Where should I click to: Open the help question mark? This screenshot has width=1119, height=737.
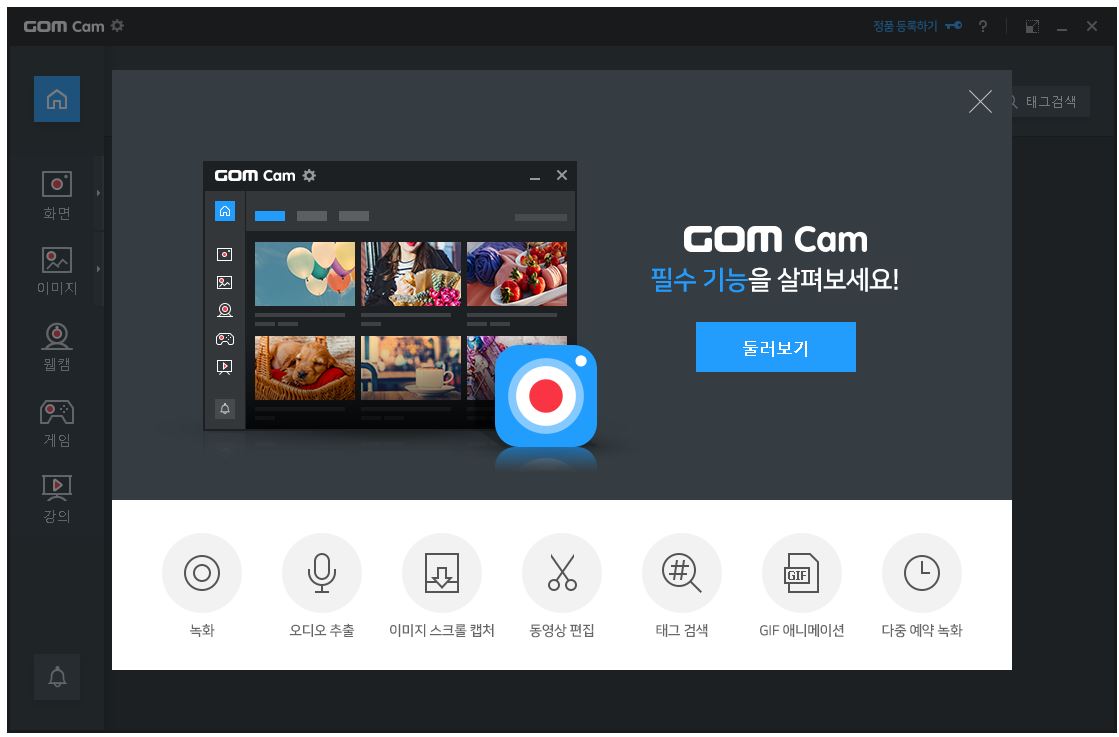(983, 26)
